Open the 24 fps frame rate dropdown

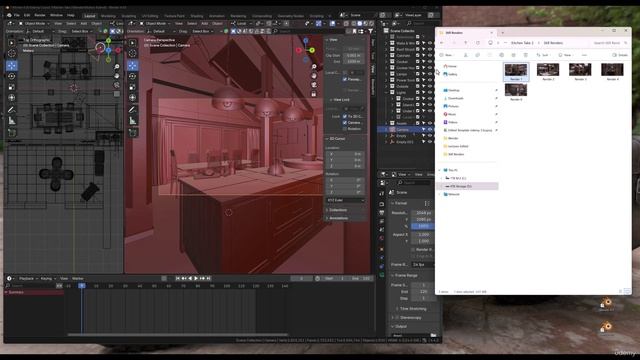(x=422, y=264)
